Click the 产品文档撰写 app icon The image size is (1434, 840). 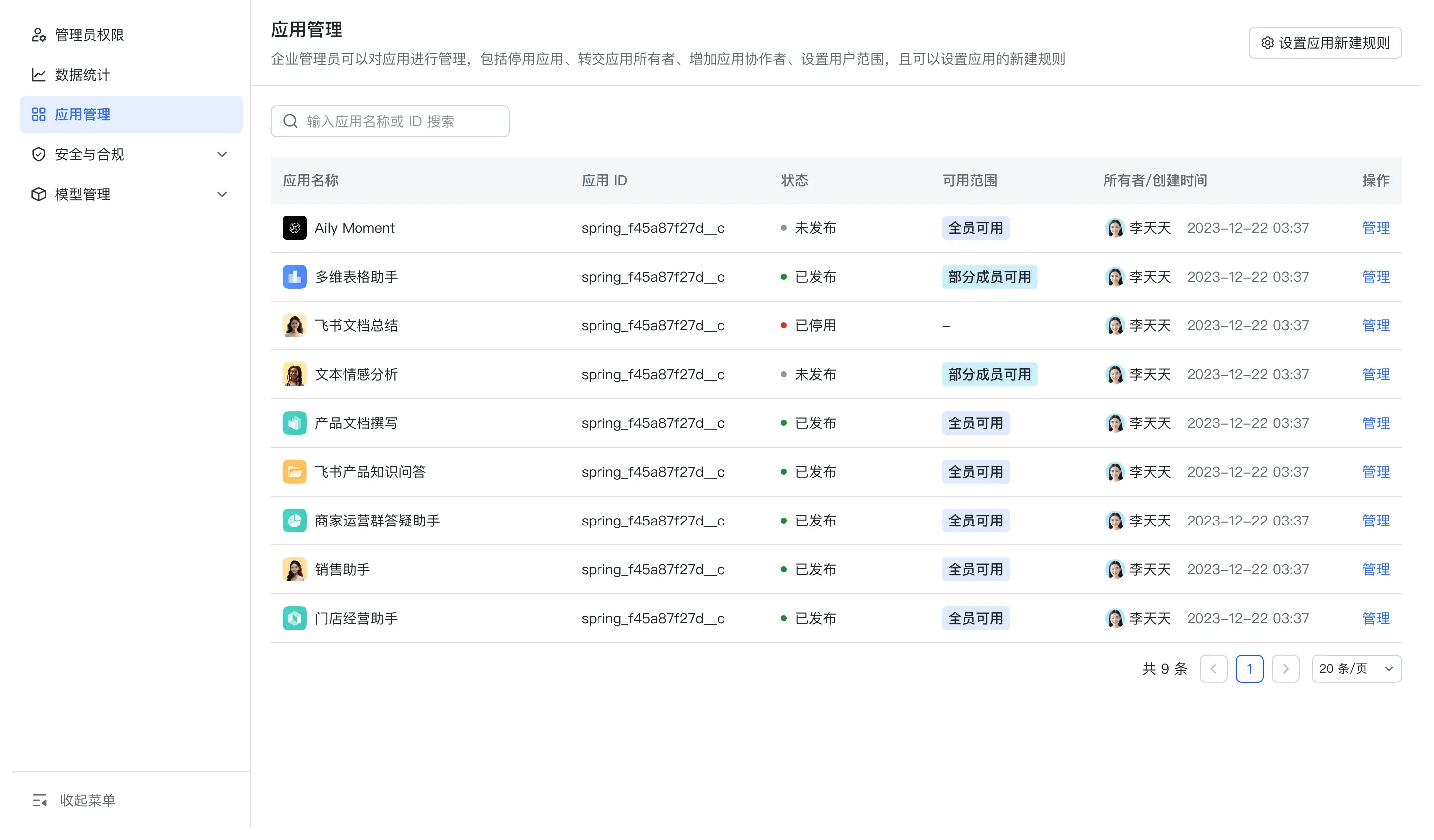(x=299, y=429)
